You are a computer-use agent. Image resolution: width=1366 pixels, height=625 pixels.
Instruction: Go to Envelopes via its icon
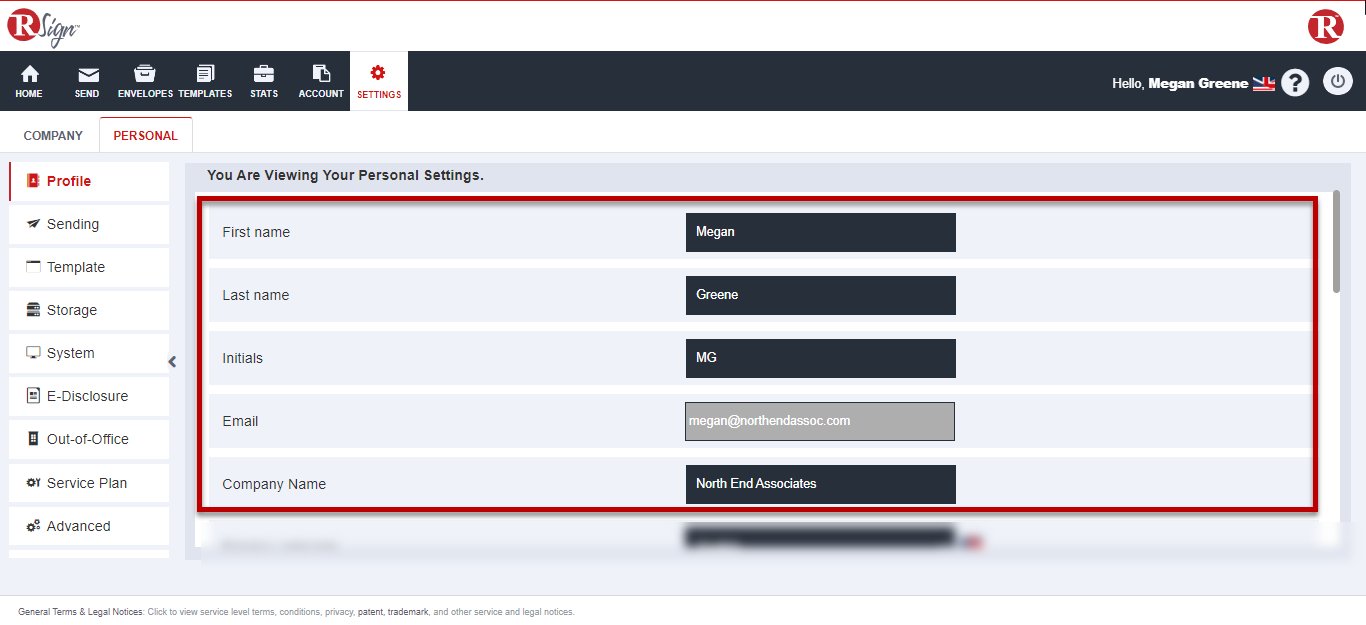pos(145,75)
